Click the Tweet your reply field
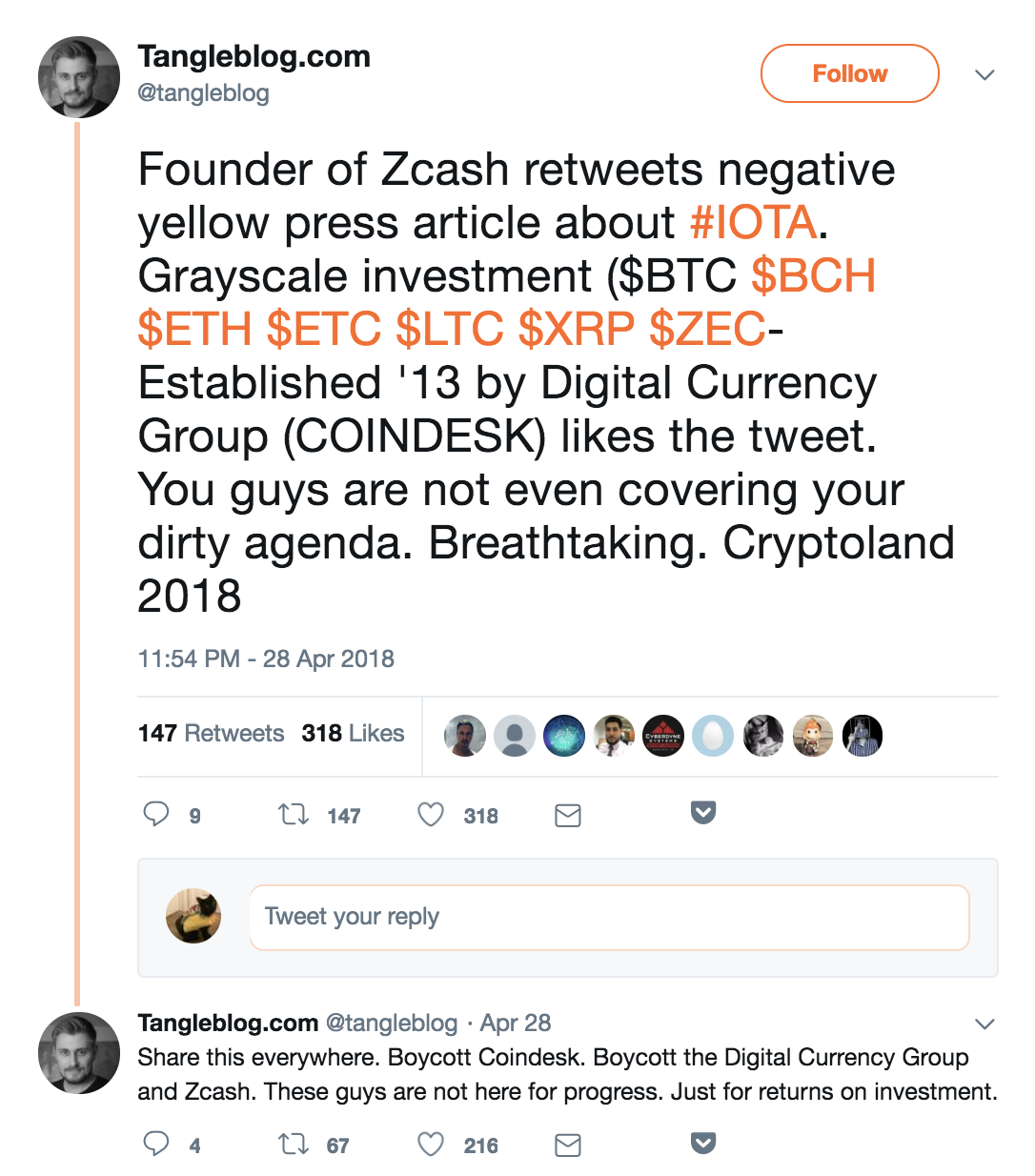 coord(608,917)
